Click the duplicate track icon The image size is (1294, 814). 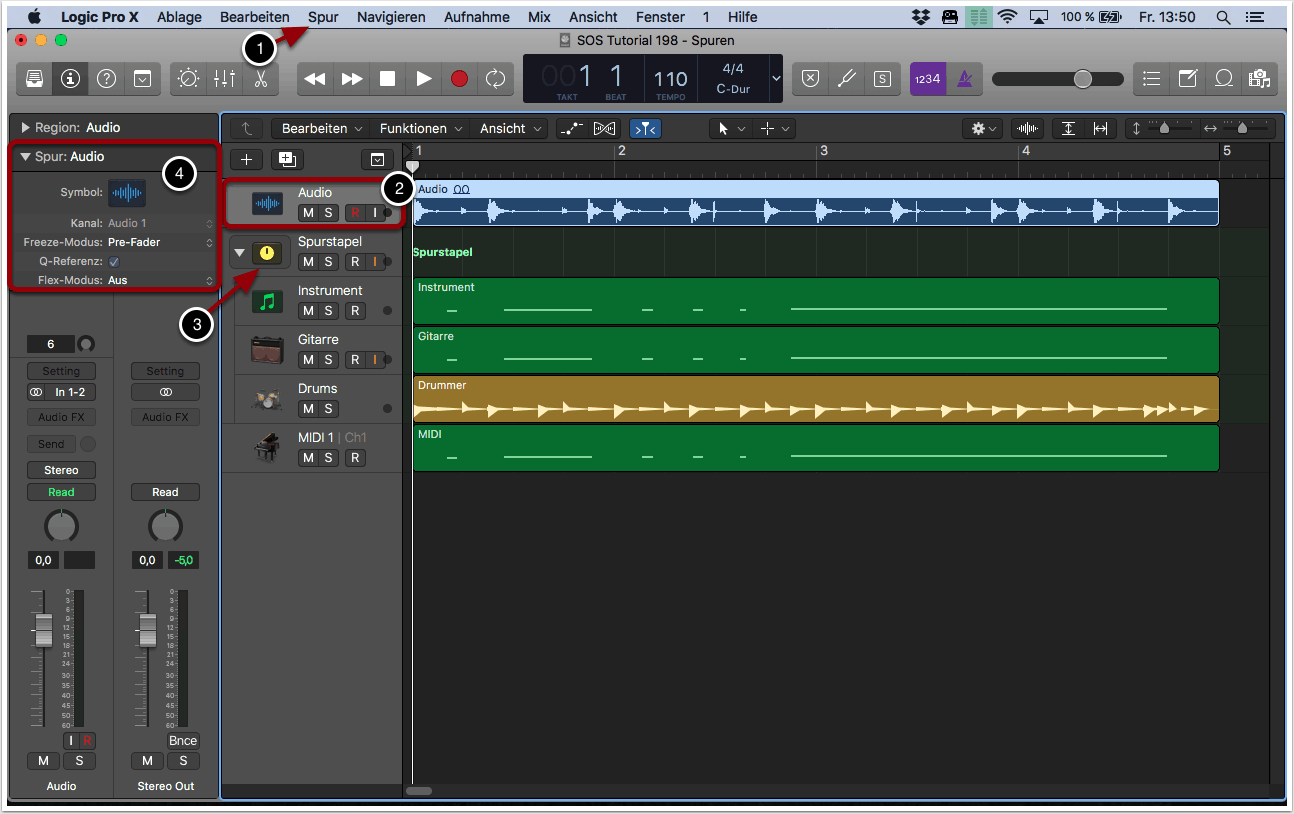pos(288,159)
